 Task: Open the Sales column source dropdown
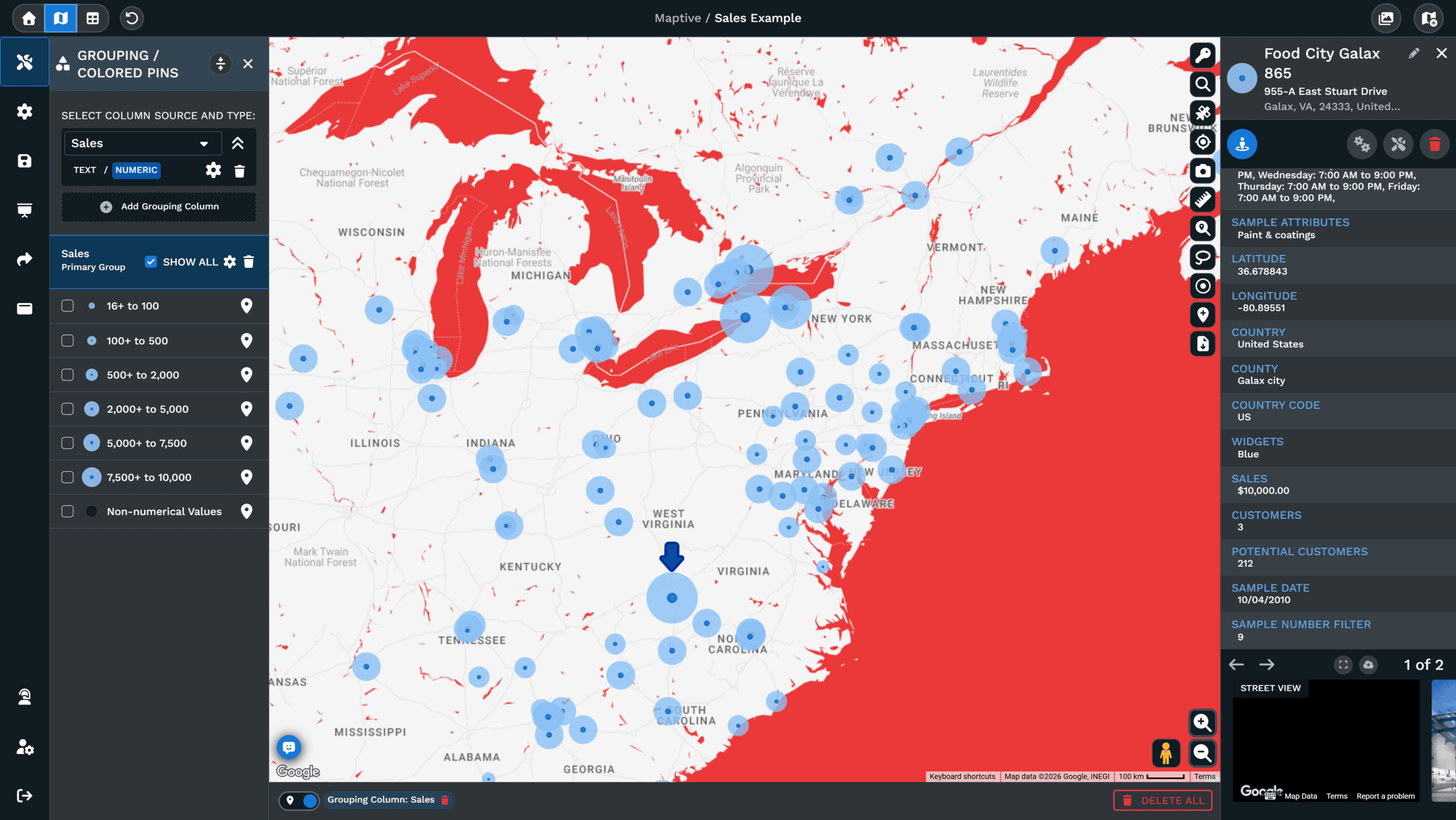coord(143,143)
